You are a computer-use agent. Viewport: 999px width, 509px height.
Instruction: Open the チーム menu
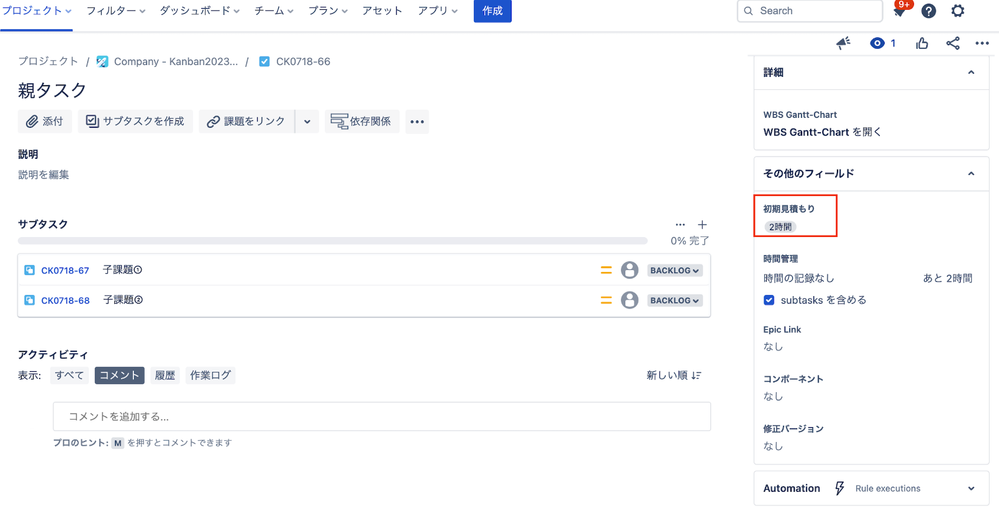click(x=274, y=11)
